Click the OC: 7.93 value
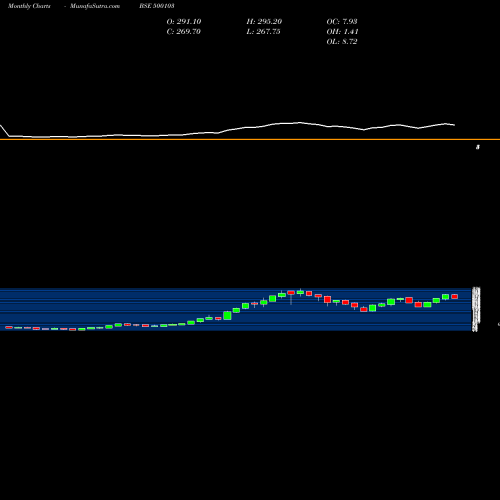This screenshot has height=500, width=500. coord(342,22)
